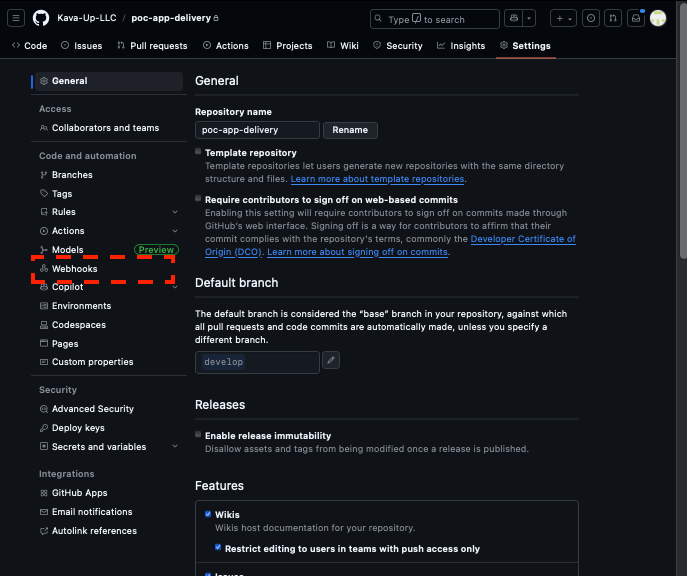The width and height of the screenshot is (687, 576).
Task: Open Webhooks settings in the sidebar
Action: point(74,268)
